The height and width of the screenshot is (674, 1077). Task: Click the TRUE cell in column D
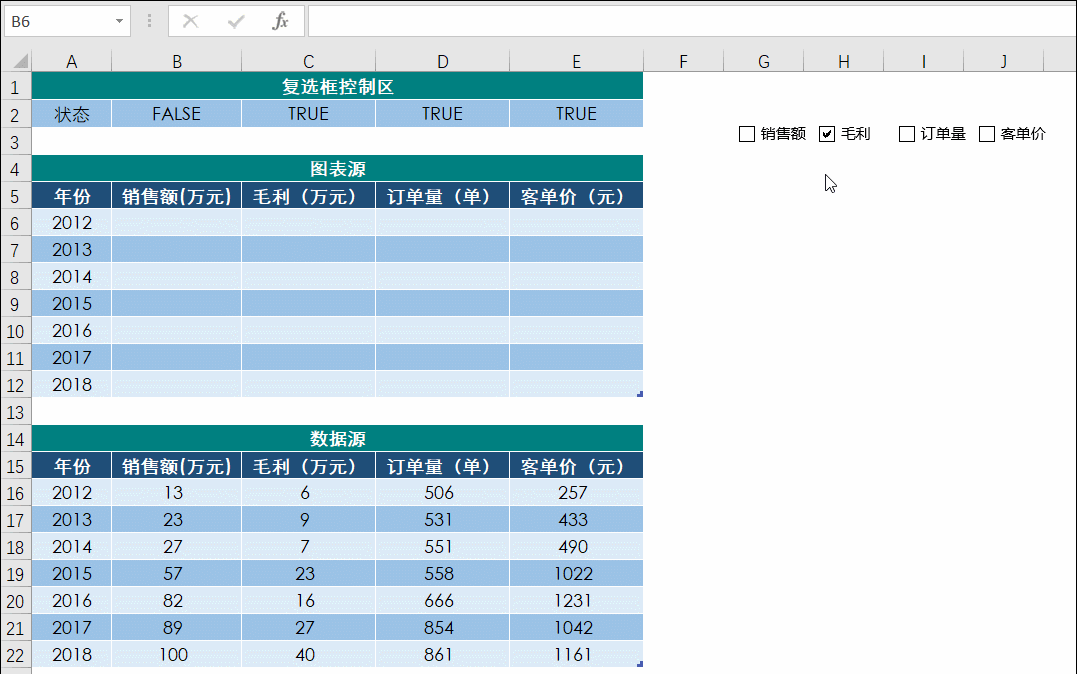[x=442, y=114]
